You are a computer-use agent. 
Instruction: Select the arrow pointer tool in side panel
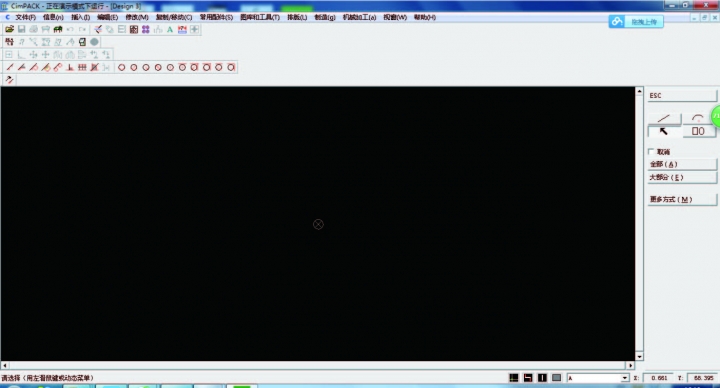664,131
